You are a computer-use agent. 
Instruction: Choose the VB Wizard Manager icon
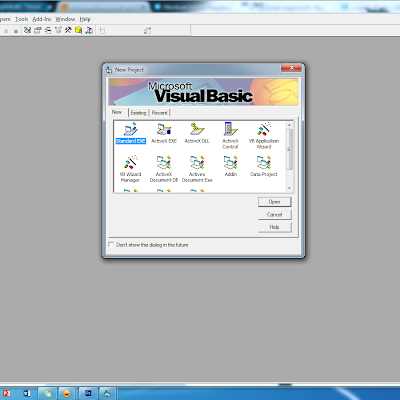point(130,169)
